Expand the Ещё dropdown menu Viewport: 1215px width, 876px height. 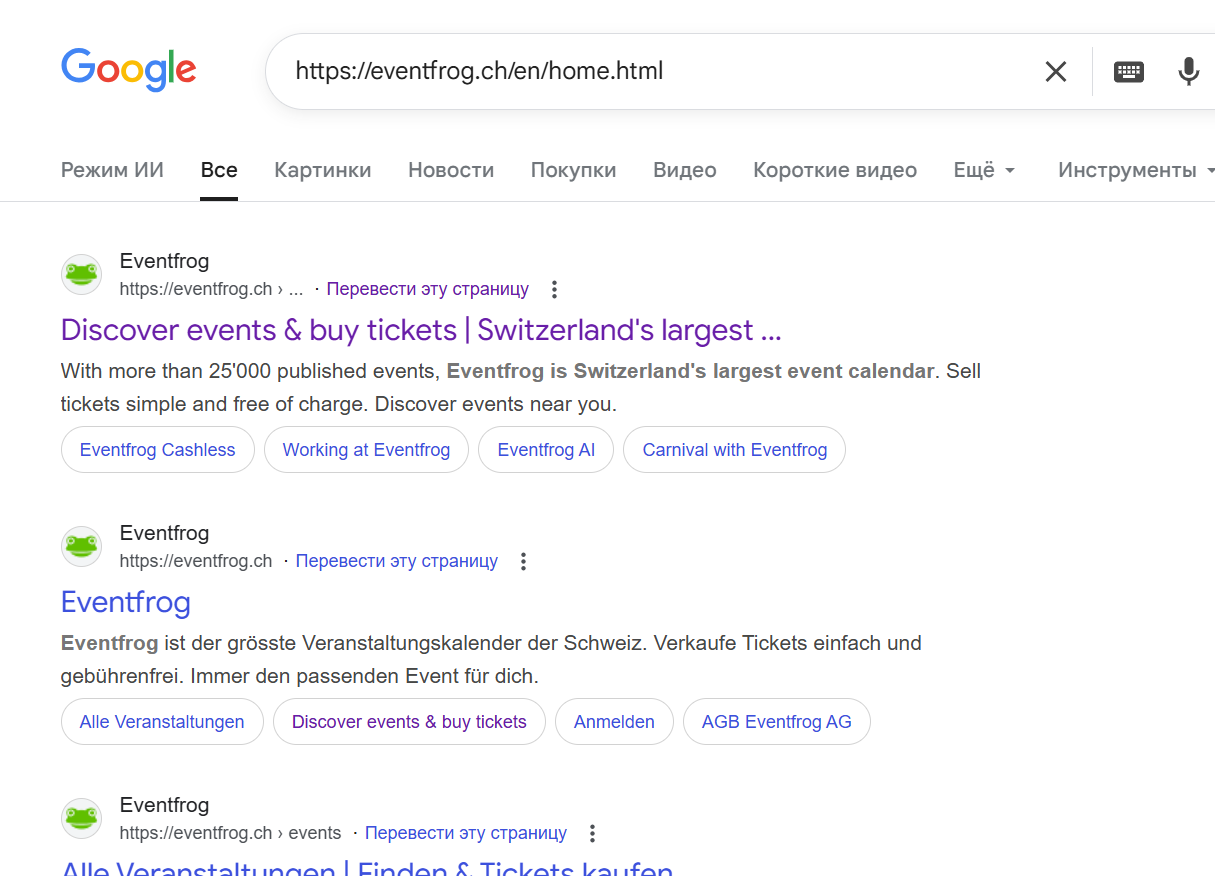point(984,170)
